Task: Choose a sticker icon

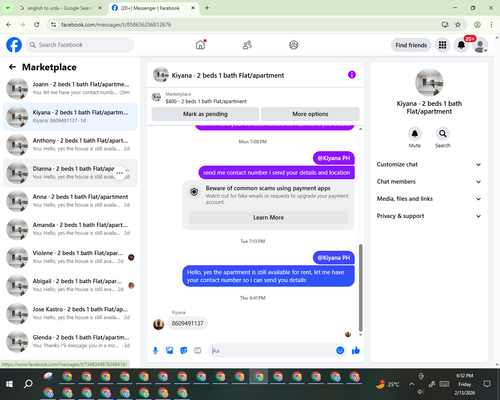Action: (184, 350)
